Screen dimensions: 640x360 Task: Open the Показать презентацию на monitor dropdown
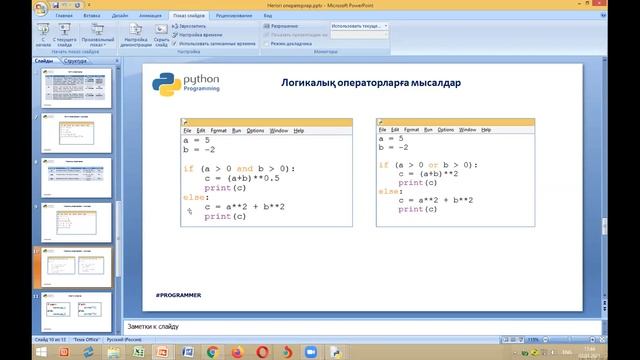click(359, 35)
